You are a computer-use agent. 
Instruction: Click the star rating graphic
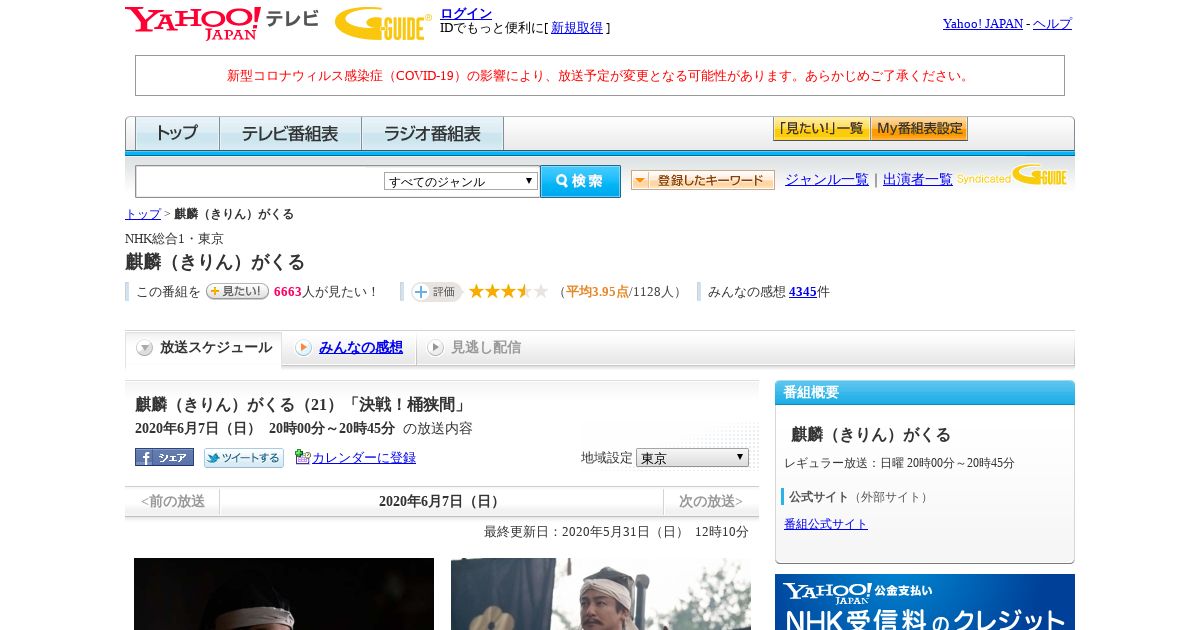pyautogui.click(x=508, y=291)
